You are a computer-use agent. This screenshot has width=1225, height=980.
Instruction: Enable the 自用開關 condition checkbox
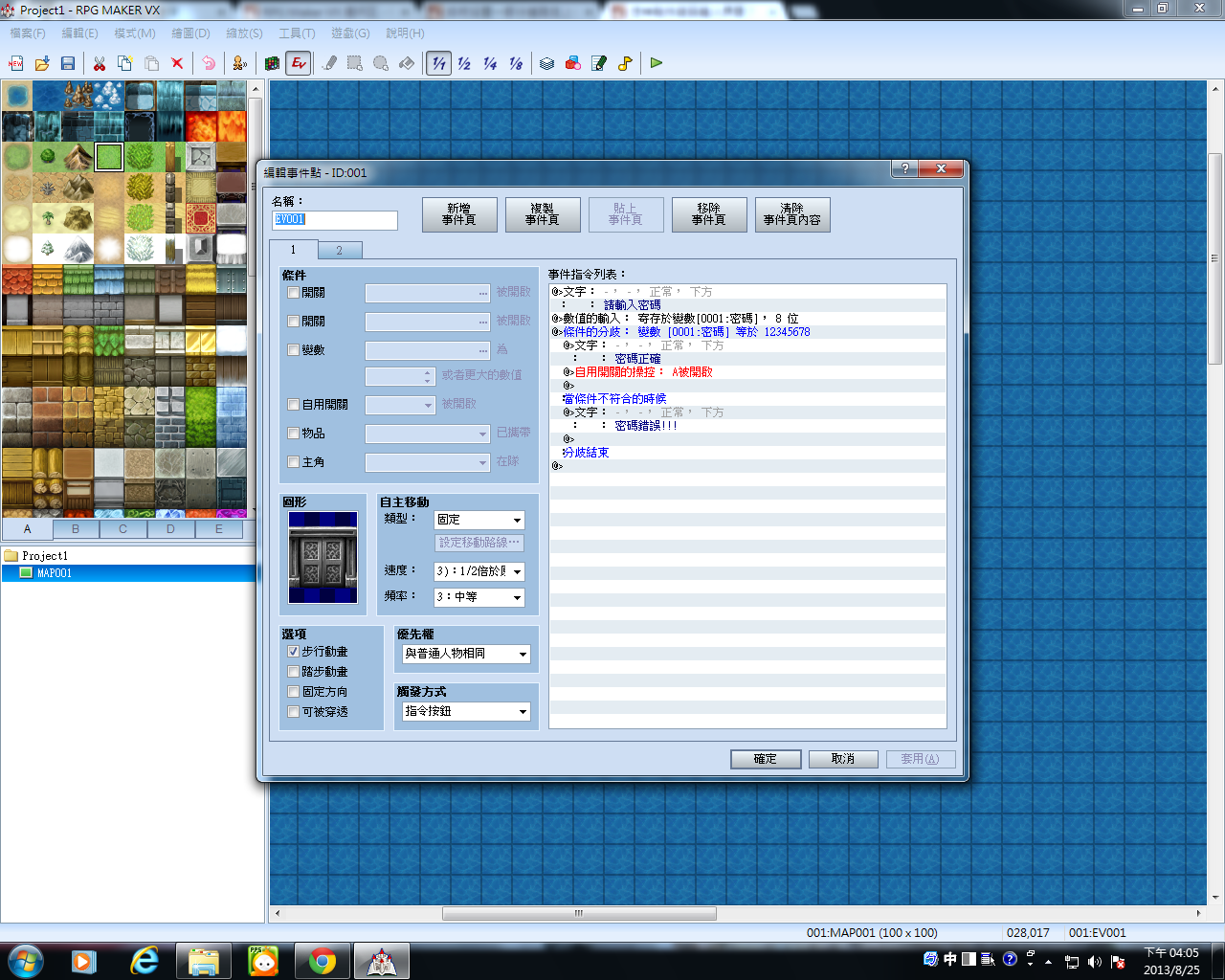(x=294, y=405)
